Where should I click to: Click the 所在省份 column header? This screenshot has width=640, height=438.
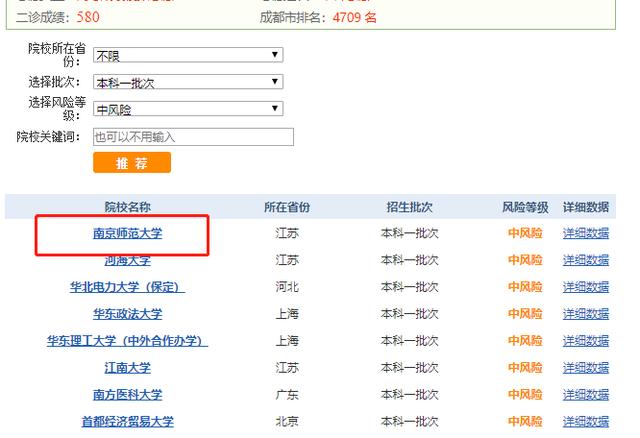click(287, 207)
